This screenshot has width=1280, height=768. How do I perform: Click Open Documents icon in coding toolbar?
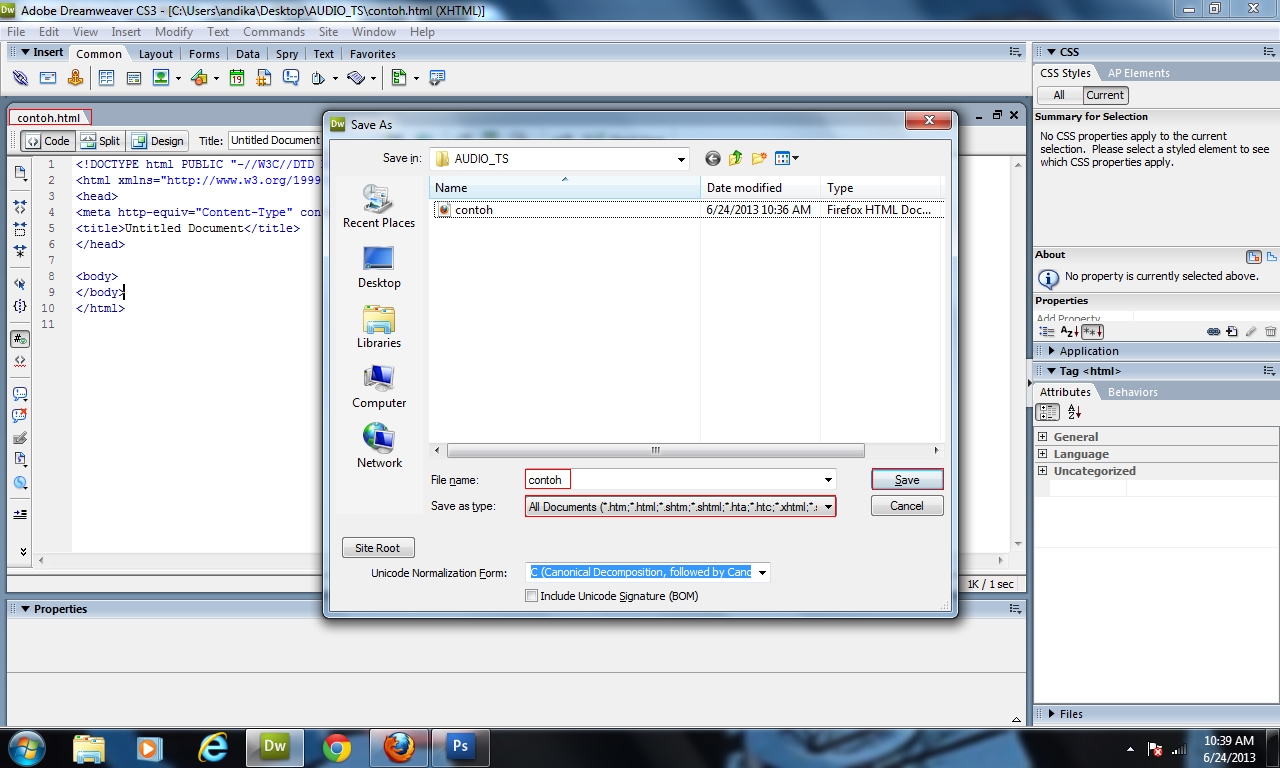[20, 173]
